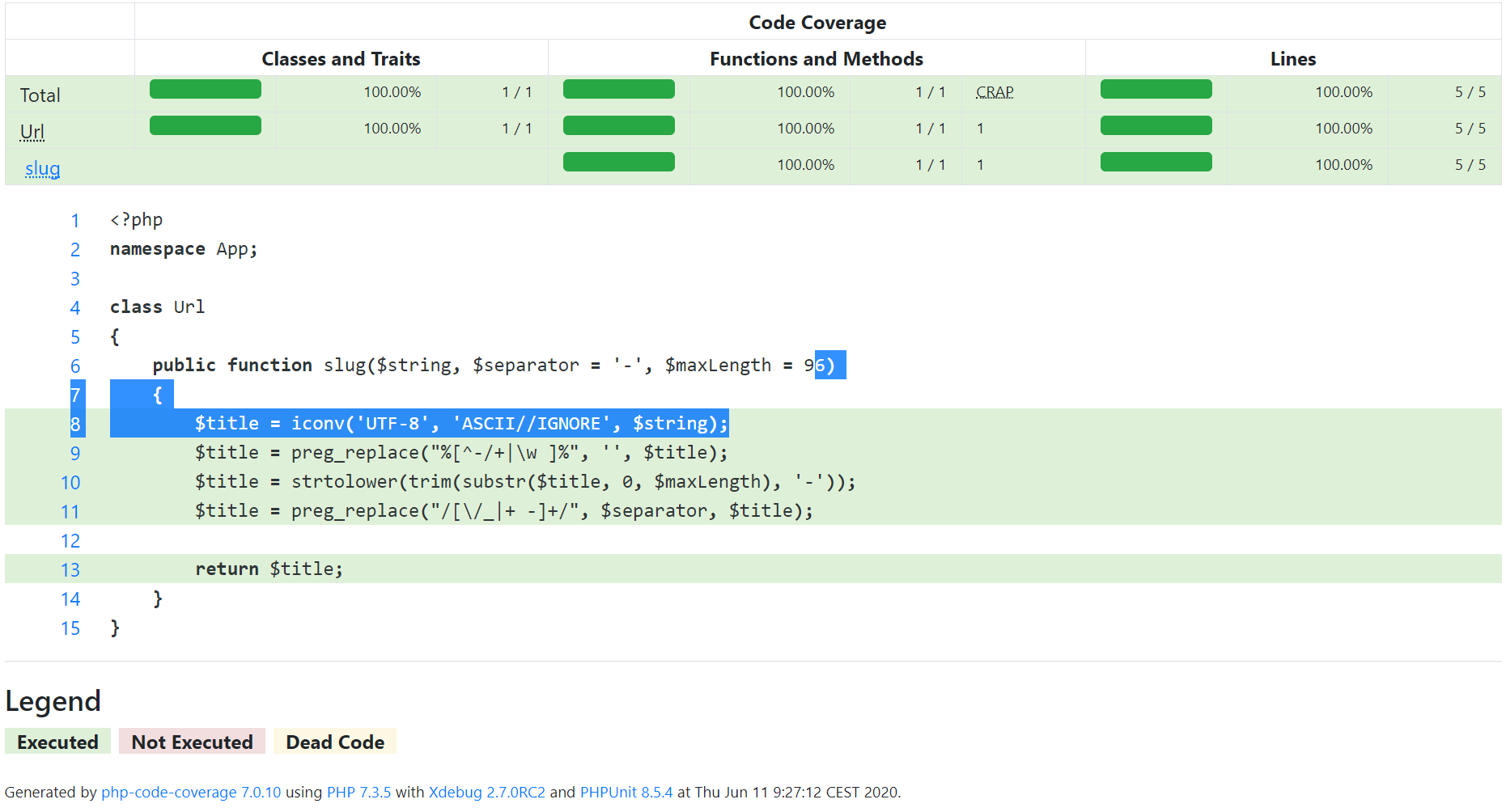This screenshot has width=1506, height=812.
Task: Click the Classes and Traits header
Action: [x=341, y=59]
